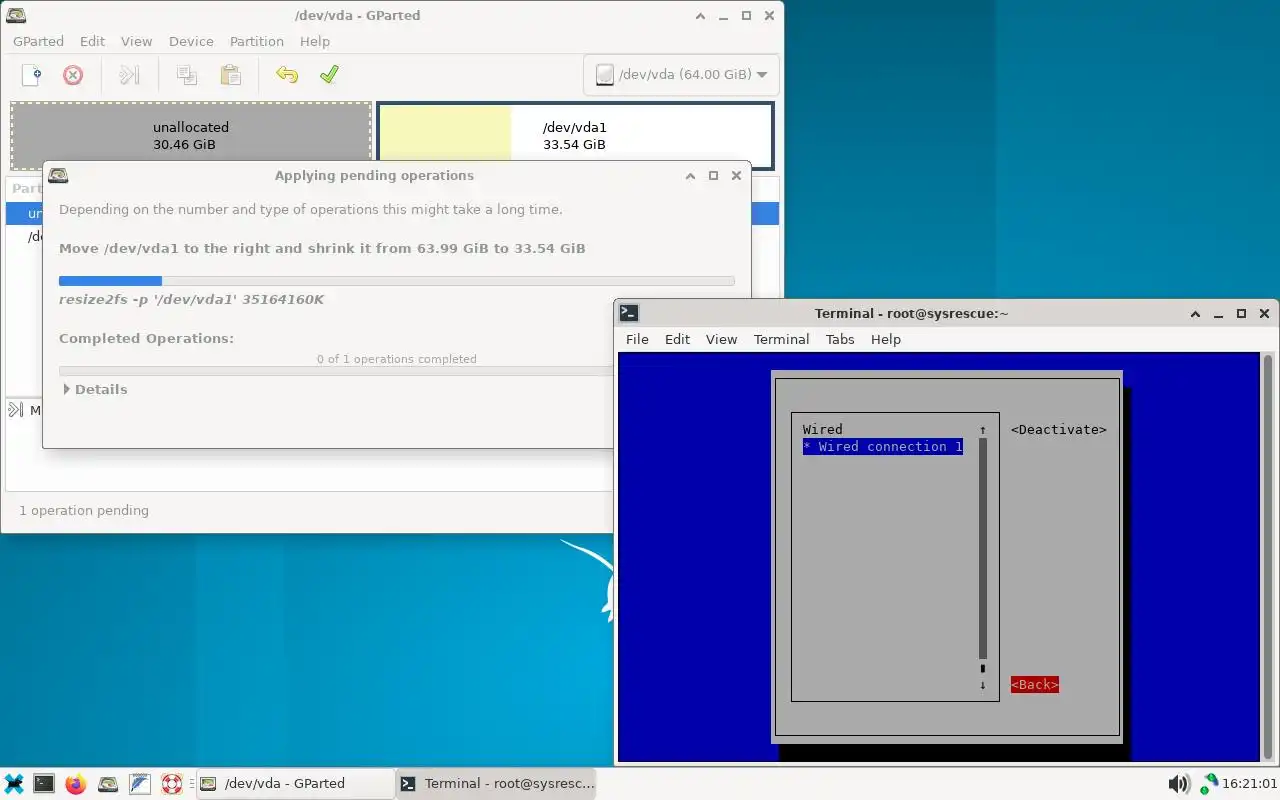Click the disk icon in Applying pending operations title
1280x800 pixels.
tap(58, 175)
